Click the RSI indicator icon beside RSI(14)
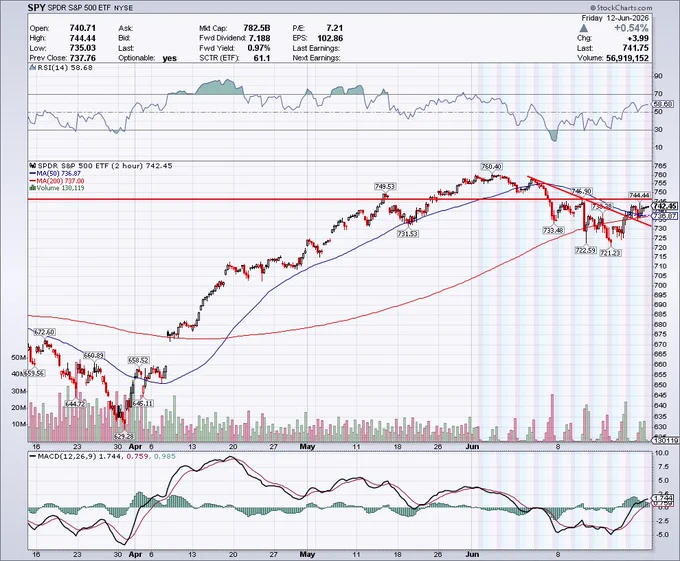The width and height of the screenshot is (680, 561). pyautogui.click(x=33, y=68)
